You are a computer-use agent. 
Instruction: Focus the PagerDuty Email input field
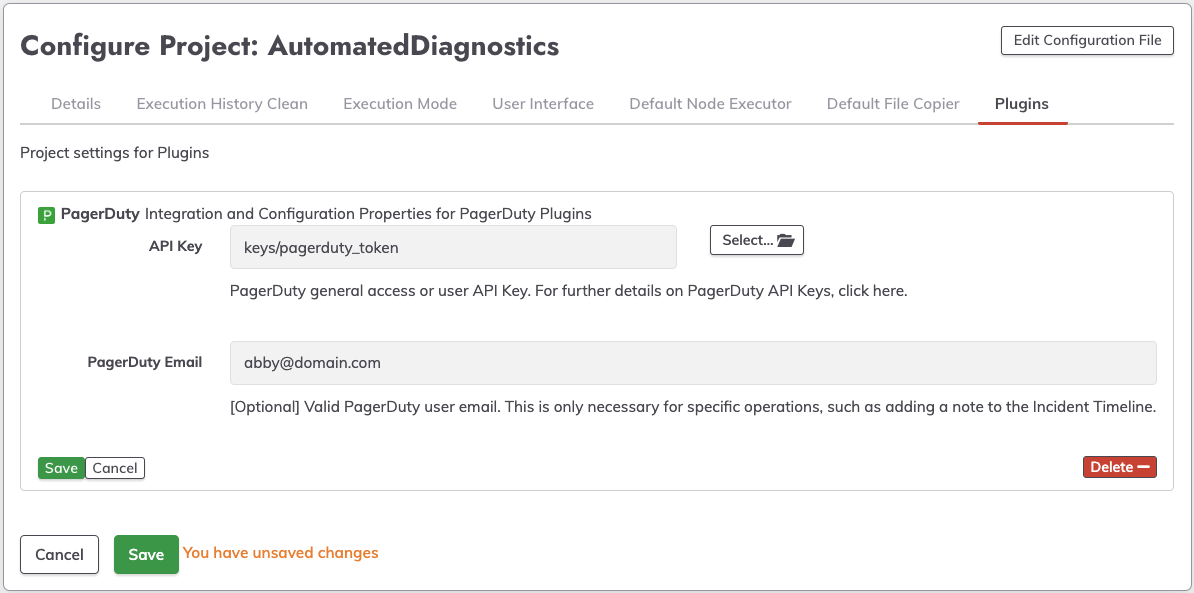coord(693,364)
